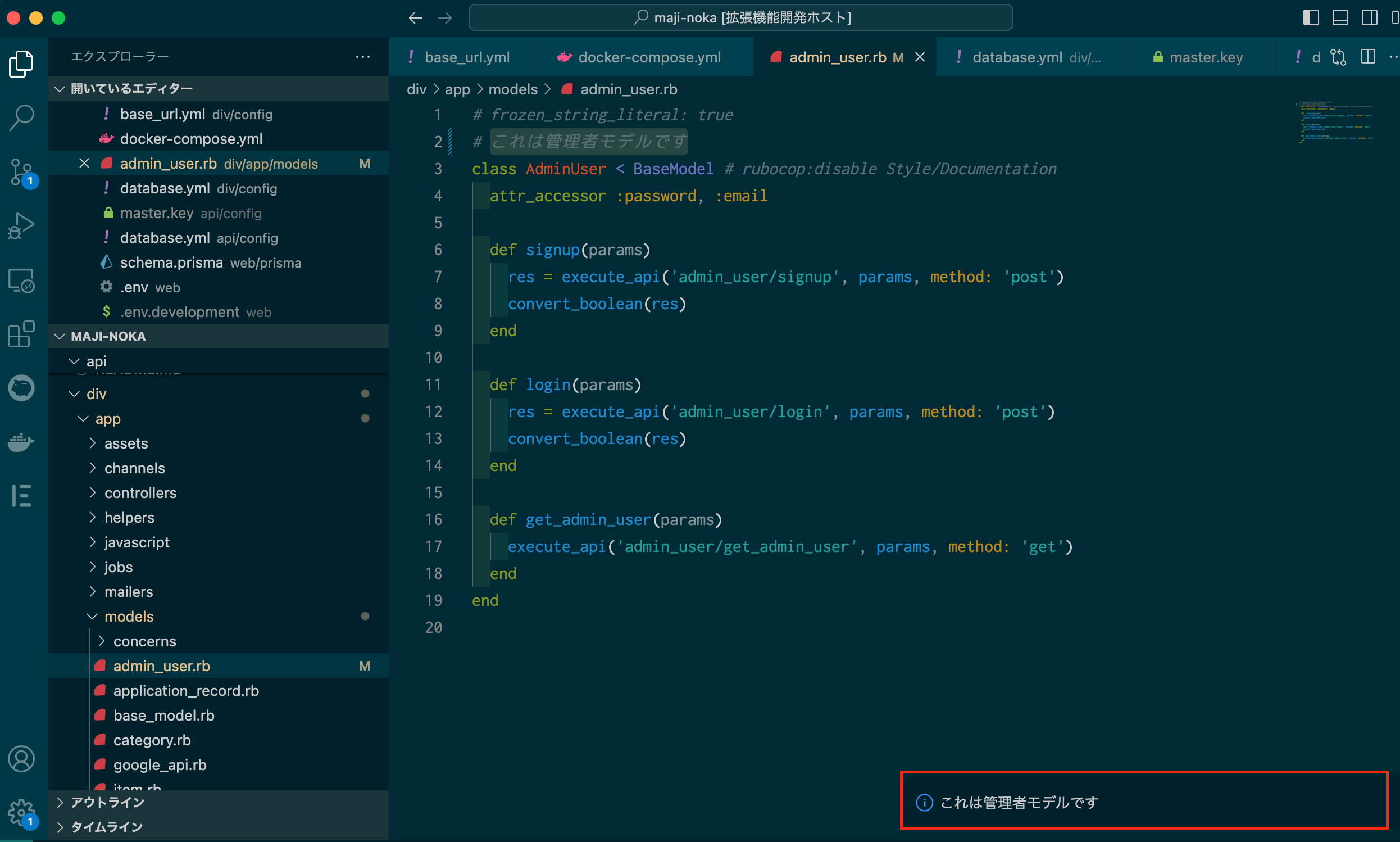Expand the controllers folder

pos(140,492)
